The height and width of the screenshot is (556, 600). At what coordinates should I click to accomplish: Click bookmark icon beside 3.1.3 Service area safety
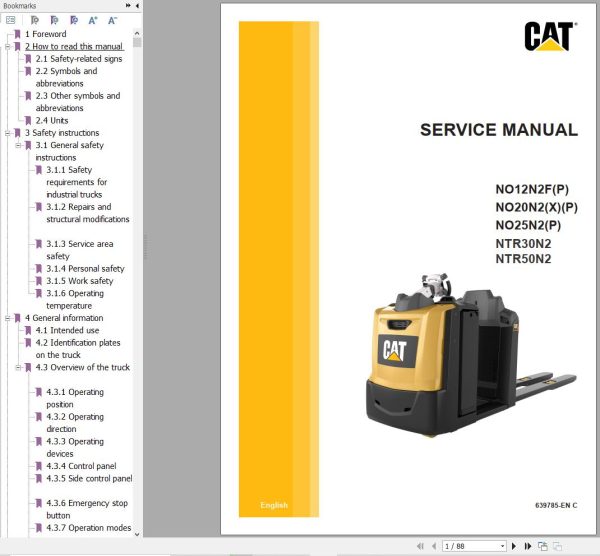(39, 244)
